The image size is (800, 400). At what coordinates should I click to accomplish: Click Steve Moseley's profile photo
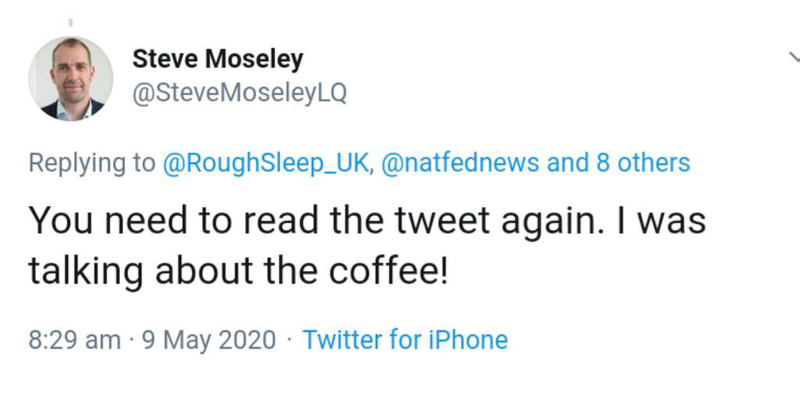coord(71,78)
